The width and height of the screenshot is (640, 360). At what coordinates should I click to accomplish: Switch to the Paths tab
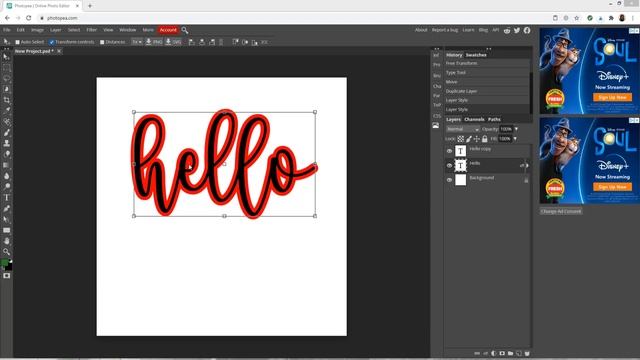click(x=494, y=120)
